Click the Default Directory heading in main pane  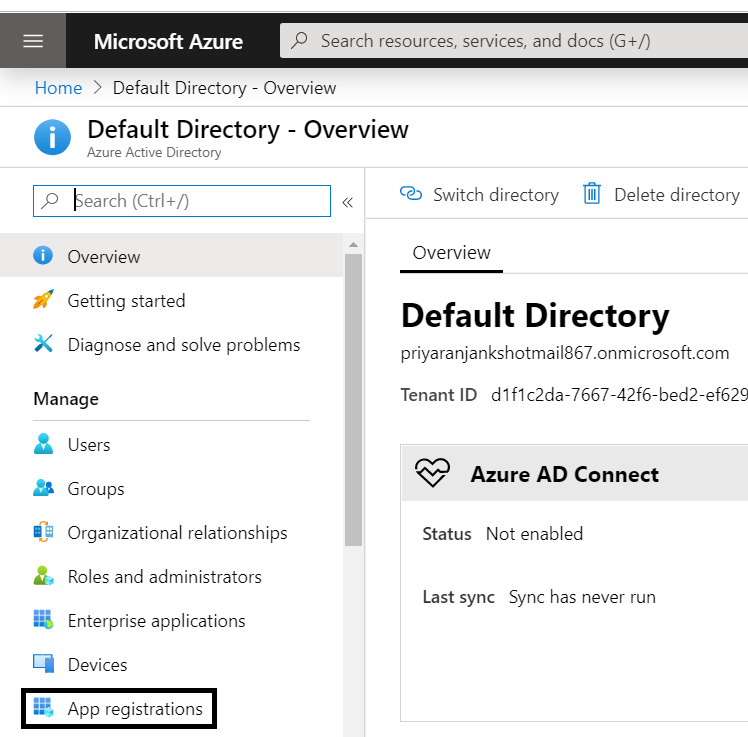535,316
